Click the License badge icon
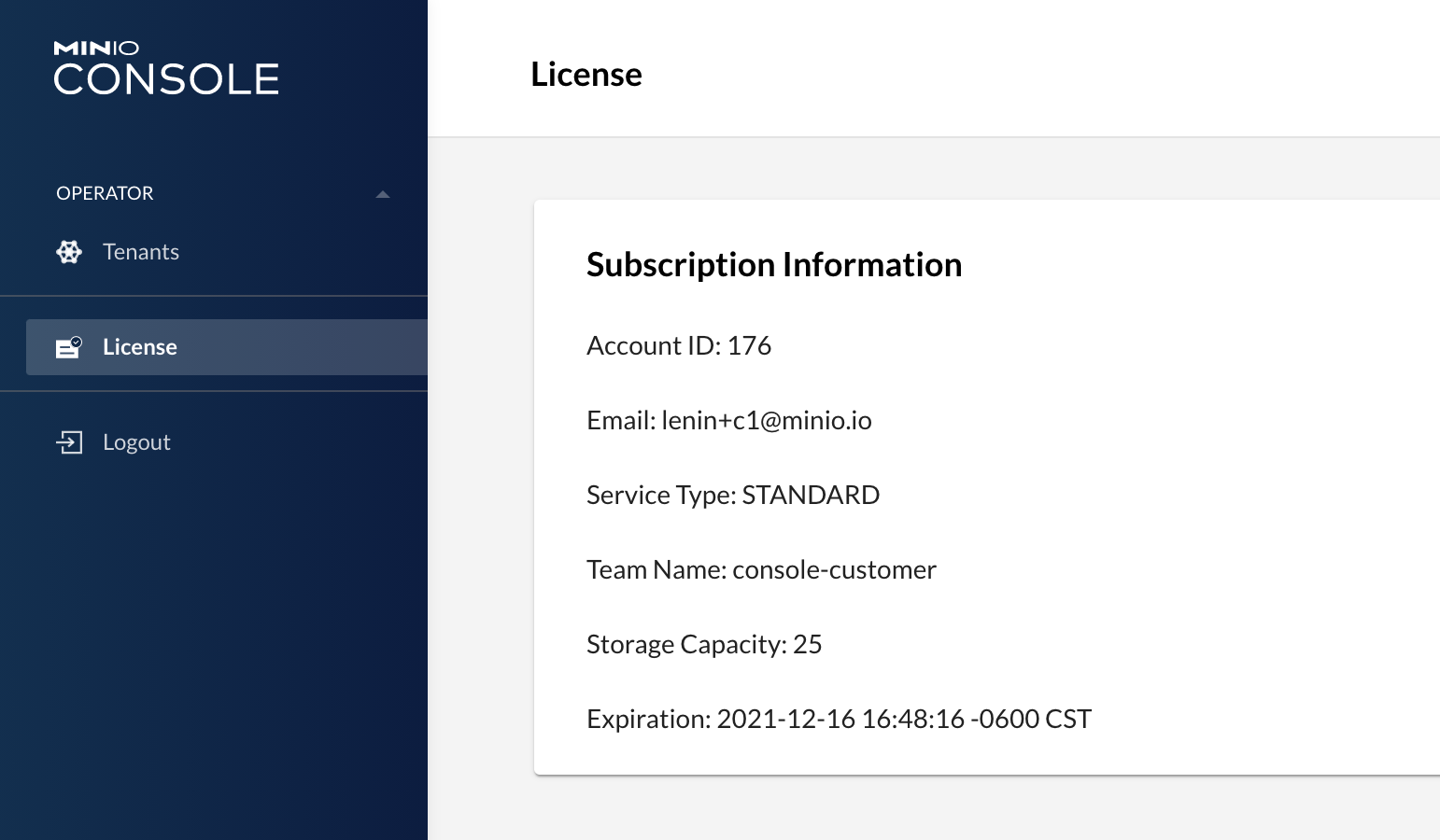 click(x=69, y=347)
